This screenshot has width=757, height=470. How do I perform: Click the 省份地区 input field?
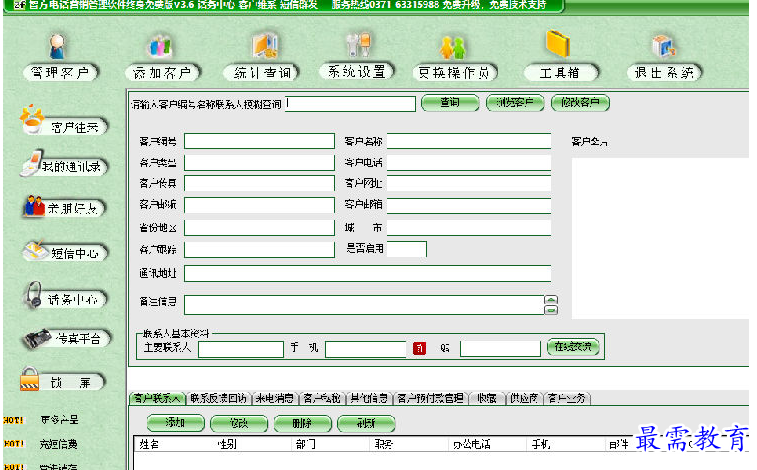tap(259, 228)
